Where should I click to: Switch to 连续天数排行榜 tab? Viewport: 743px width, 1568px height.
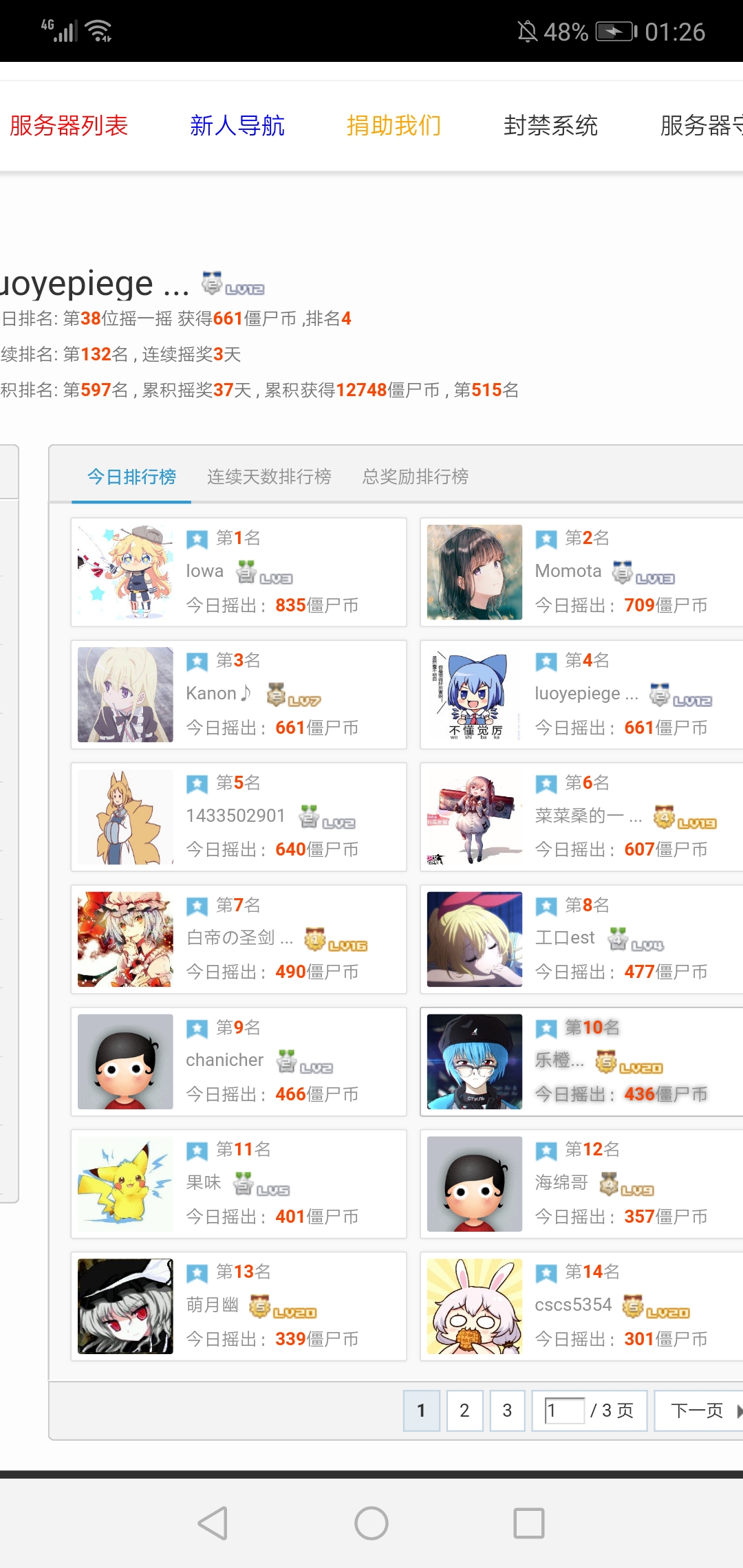point(269,477)
